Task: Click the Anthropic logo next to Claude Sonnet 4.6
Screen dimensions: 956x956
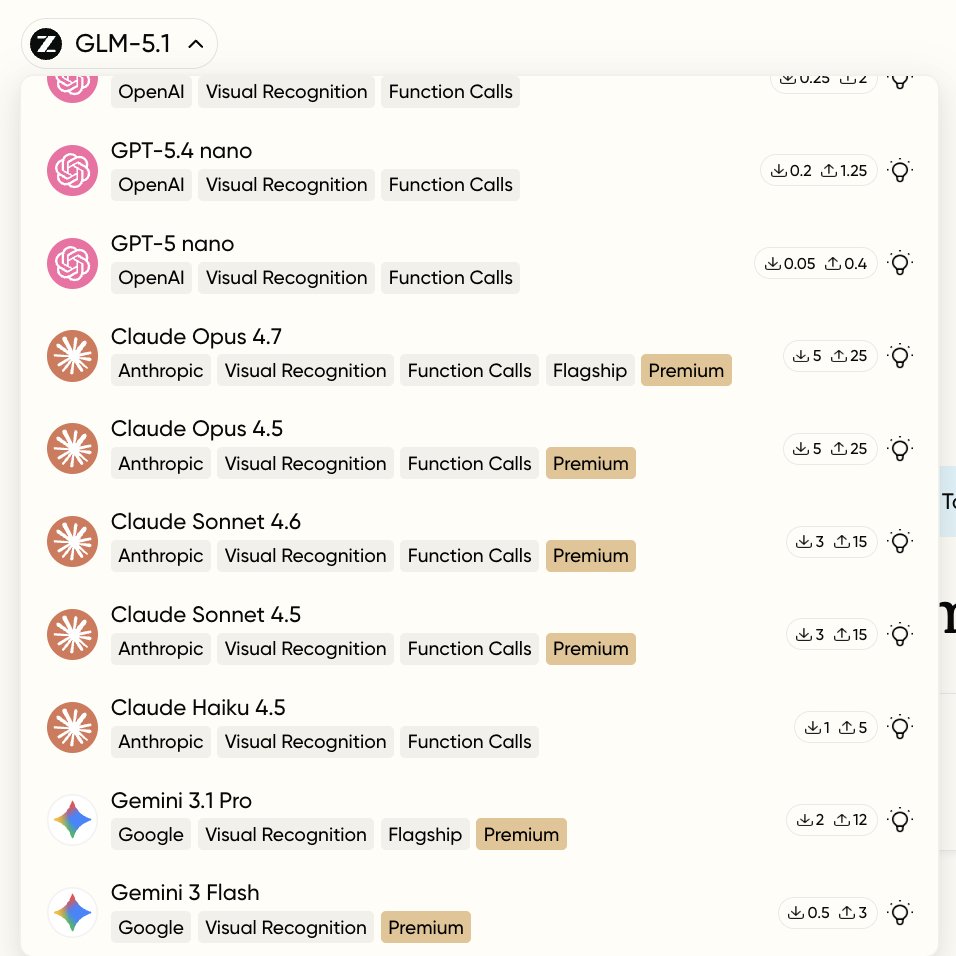Action: click(73, 541)
